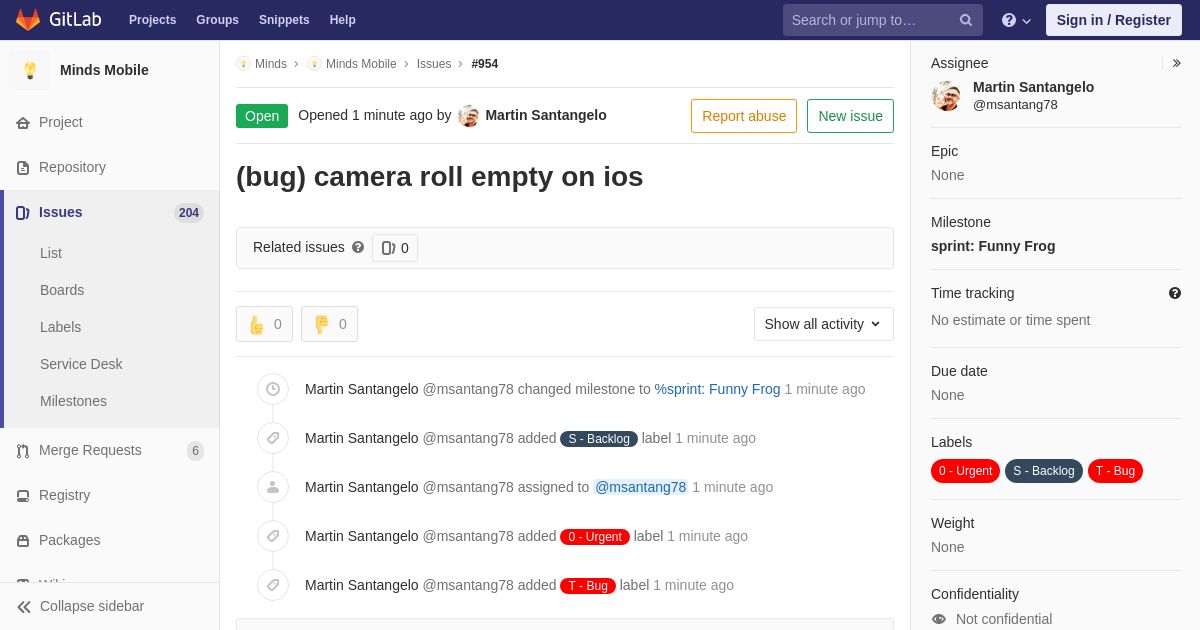
Task: Click S - Backlog label in sidebar
Action: coord(1044,471)
